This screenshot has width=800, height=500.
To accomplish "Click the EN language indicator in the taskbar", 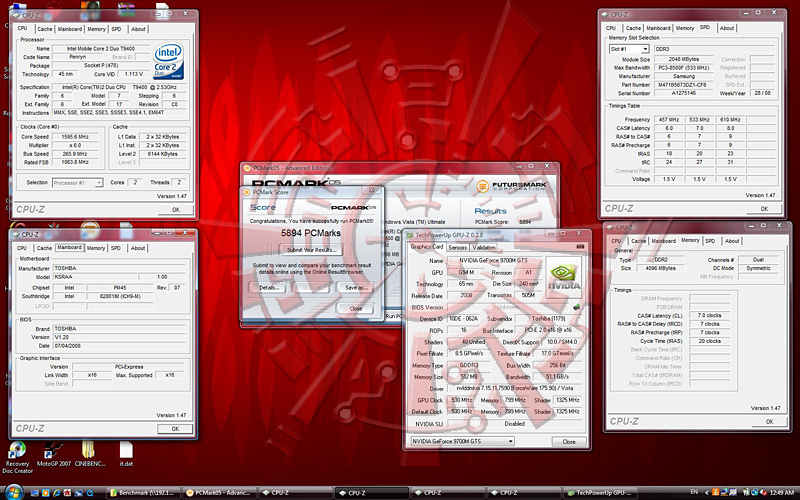I will coord(694,492).
